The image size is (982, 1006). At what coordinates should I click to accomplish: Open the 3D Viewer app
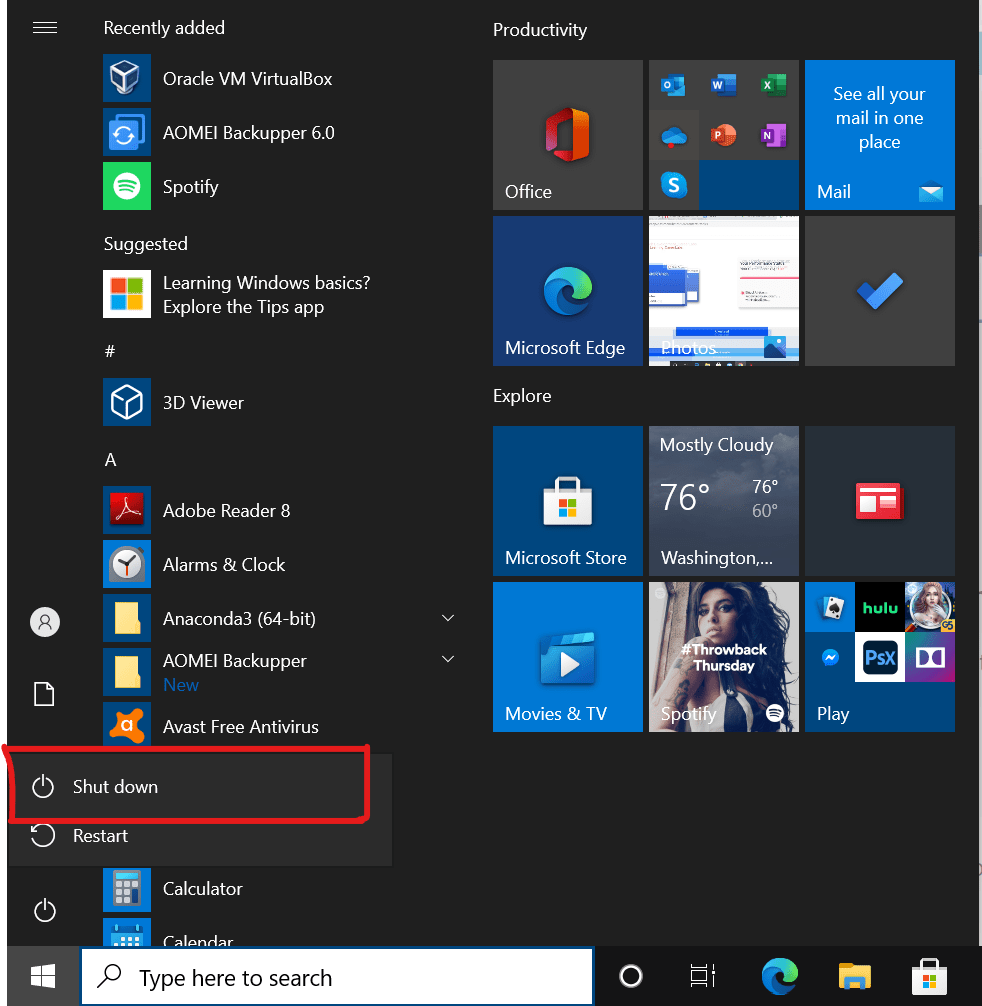coord(203,403)
